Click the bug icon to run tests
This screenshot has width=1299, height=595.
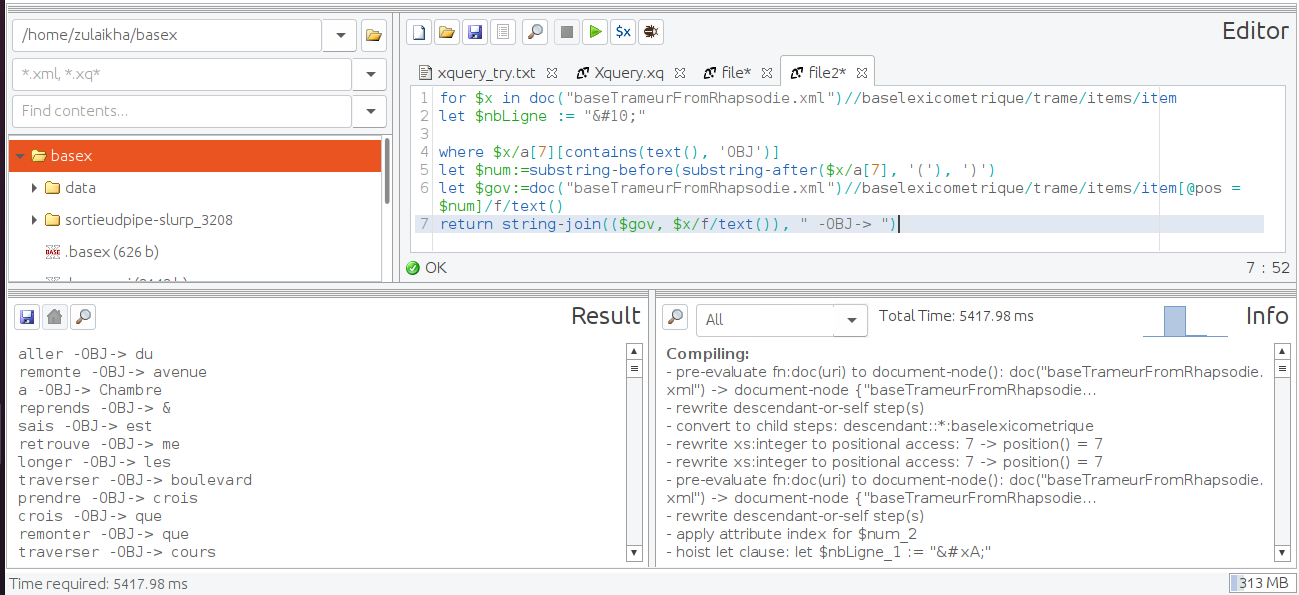651,32
